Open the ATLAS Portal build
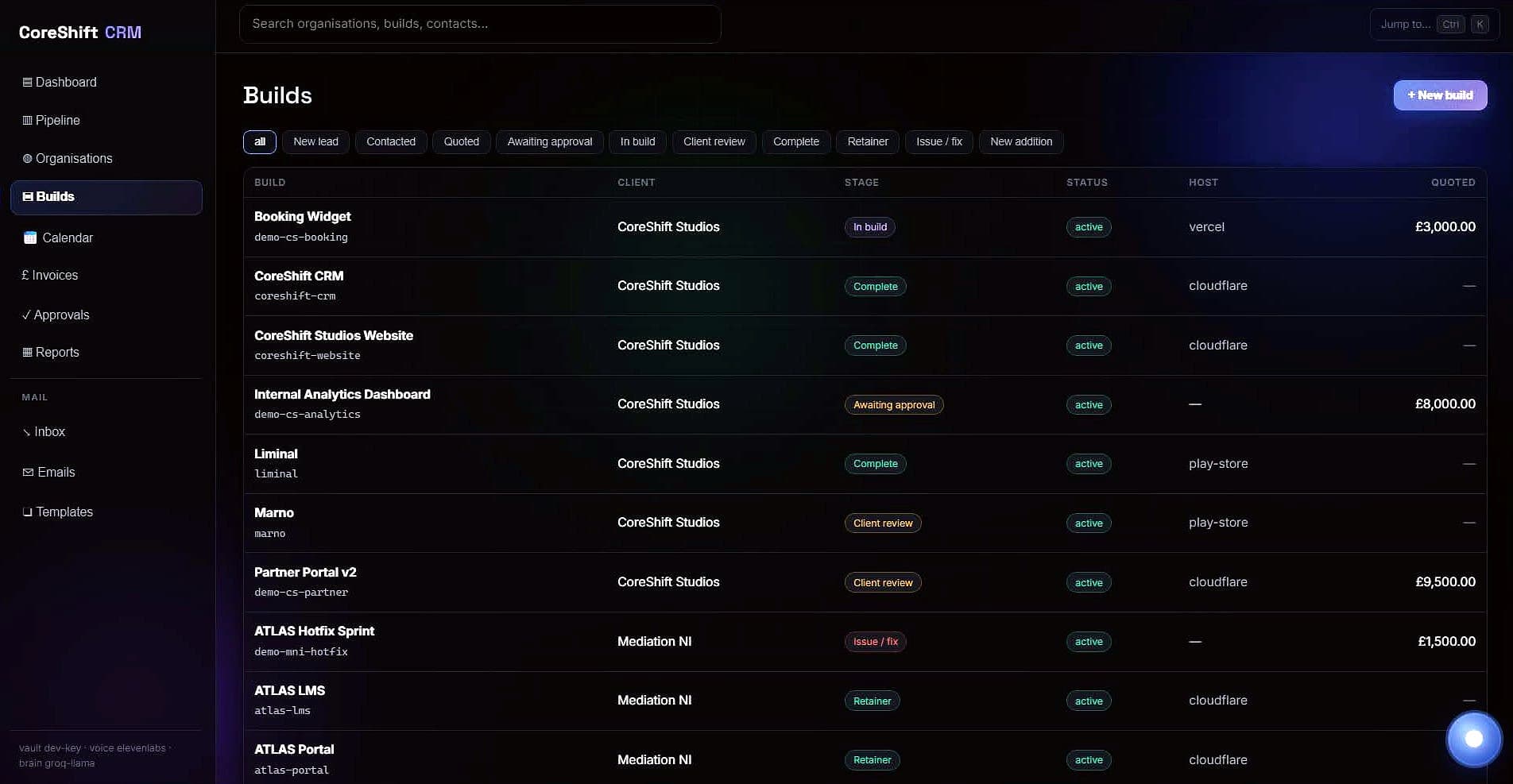 pos(865,758)
